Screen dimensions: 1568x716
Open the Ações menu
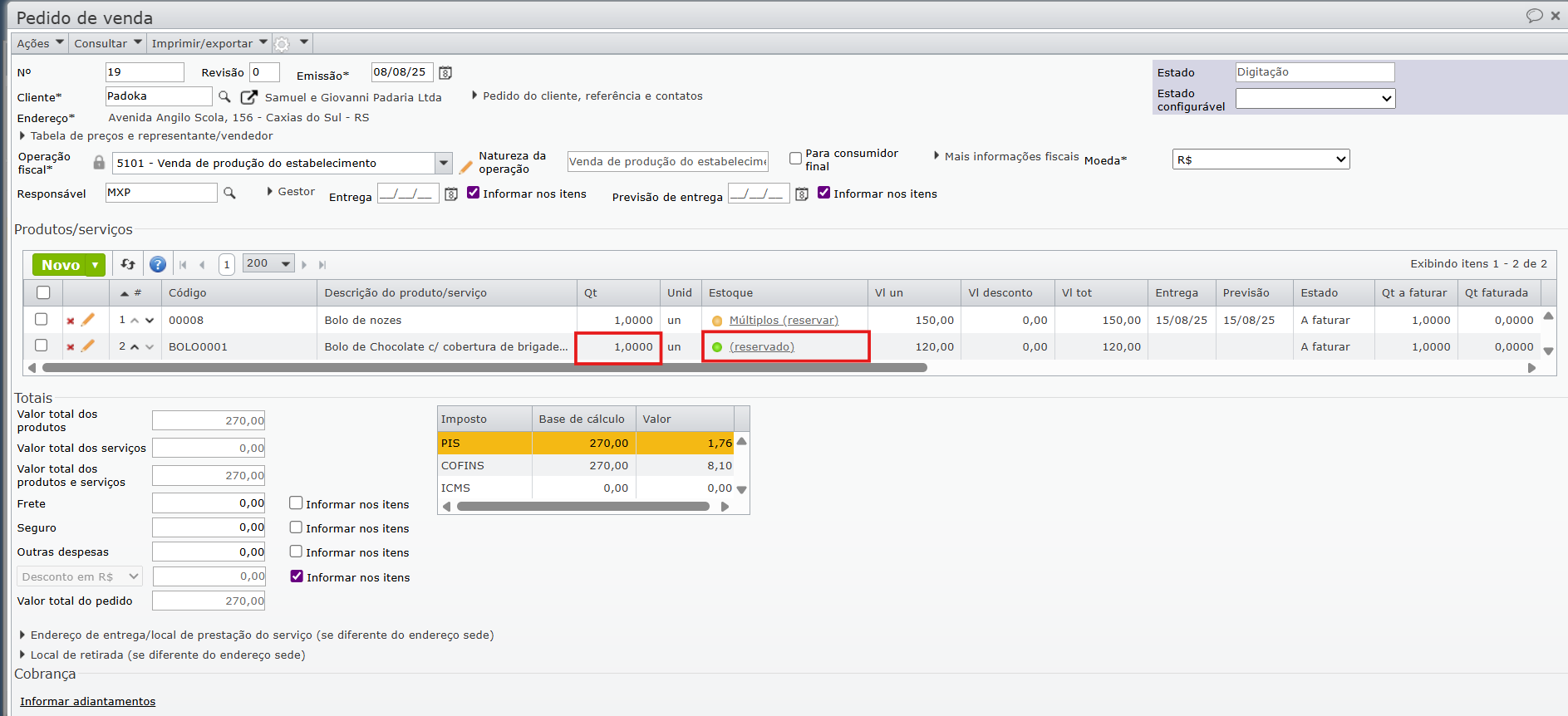point(40,43)
